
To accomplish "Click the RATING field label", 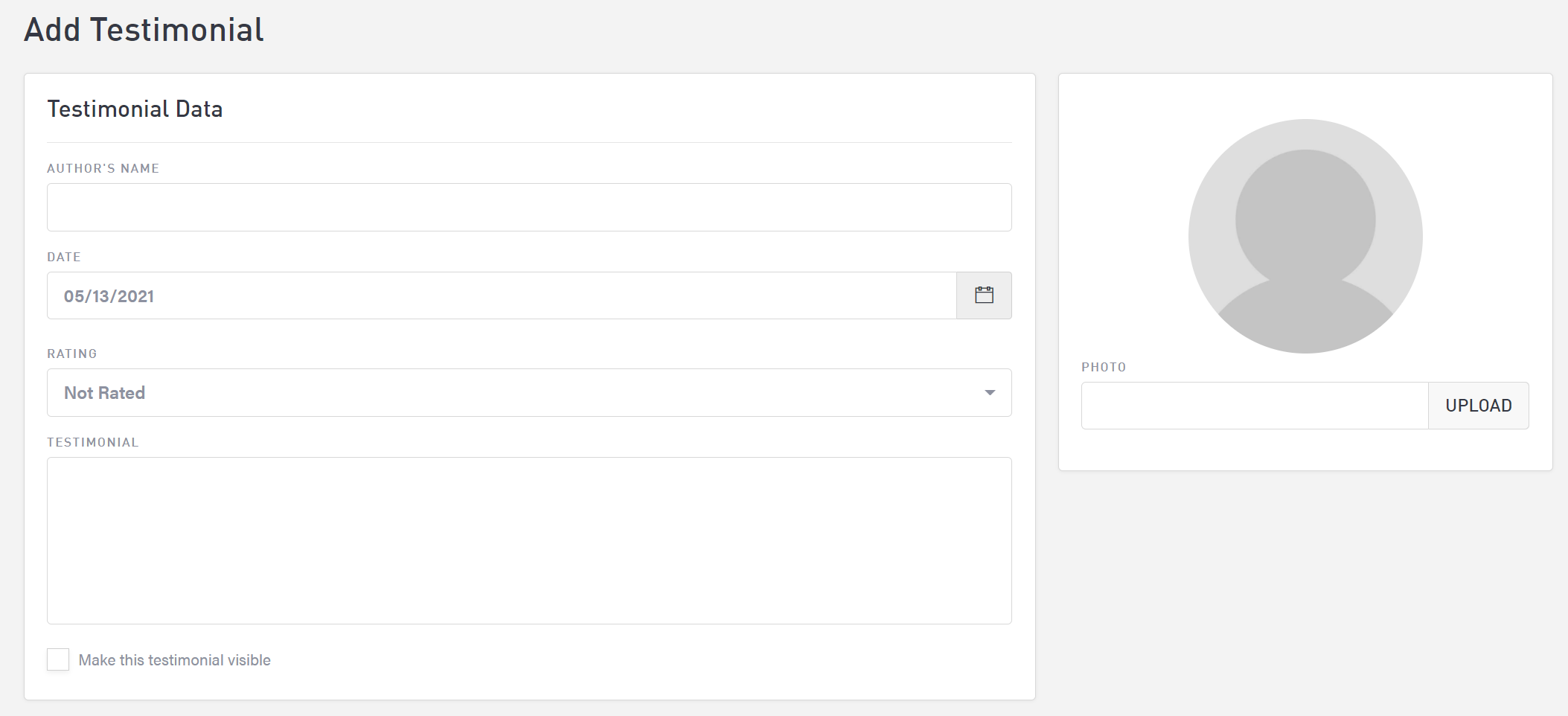I will [x=72, y=354].
